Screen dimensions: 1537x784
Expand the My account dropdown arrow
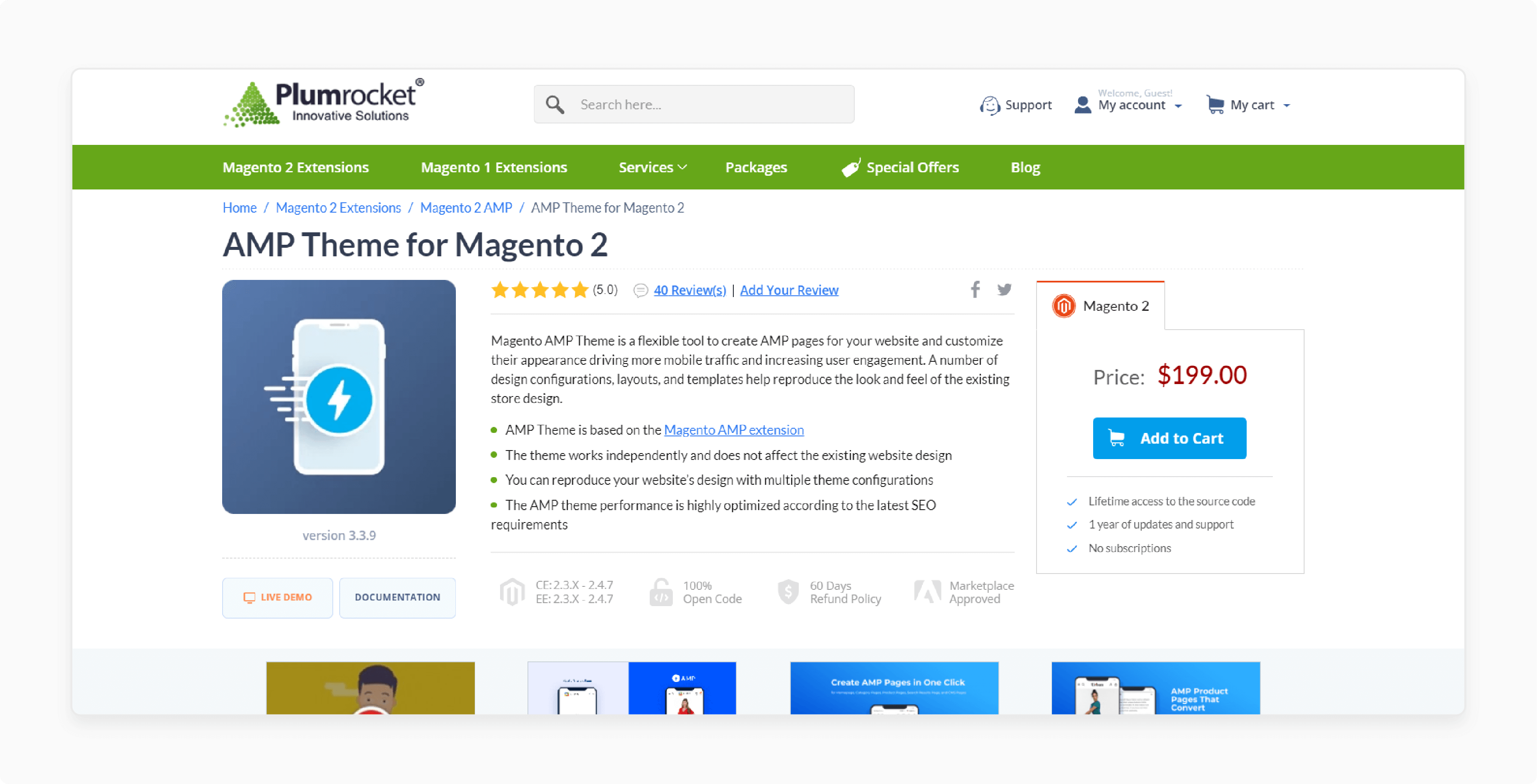point(1178,106)
